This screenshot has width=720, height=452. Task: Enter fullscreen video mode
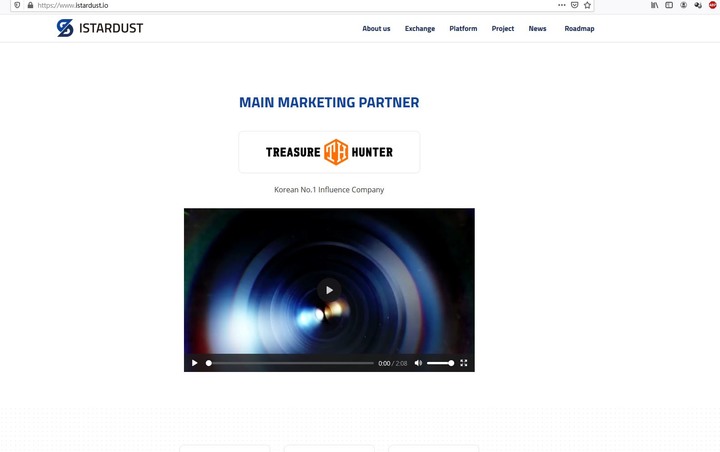(464, 363)
